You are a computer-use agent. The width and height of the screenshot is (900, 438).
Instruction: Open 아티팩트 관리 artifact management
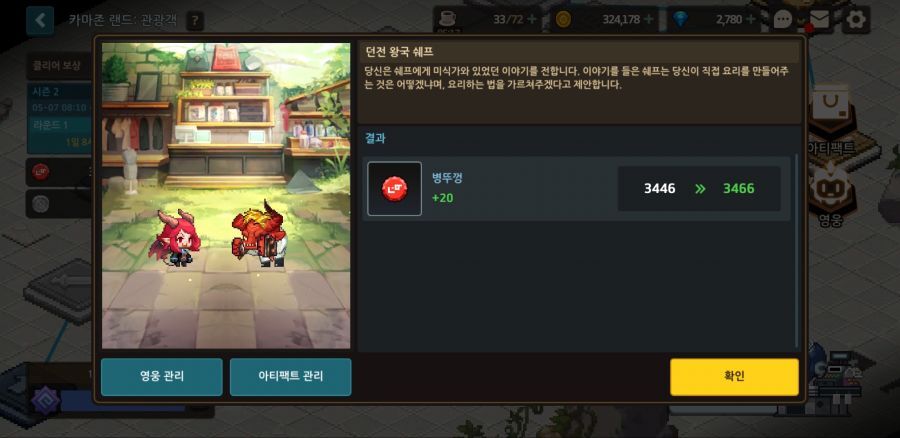click(x=290, y=377)
